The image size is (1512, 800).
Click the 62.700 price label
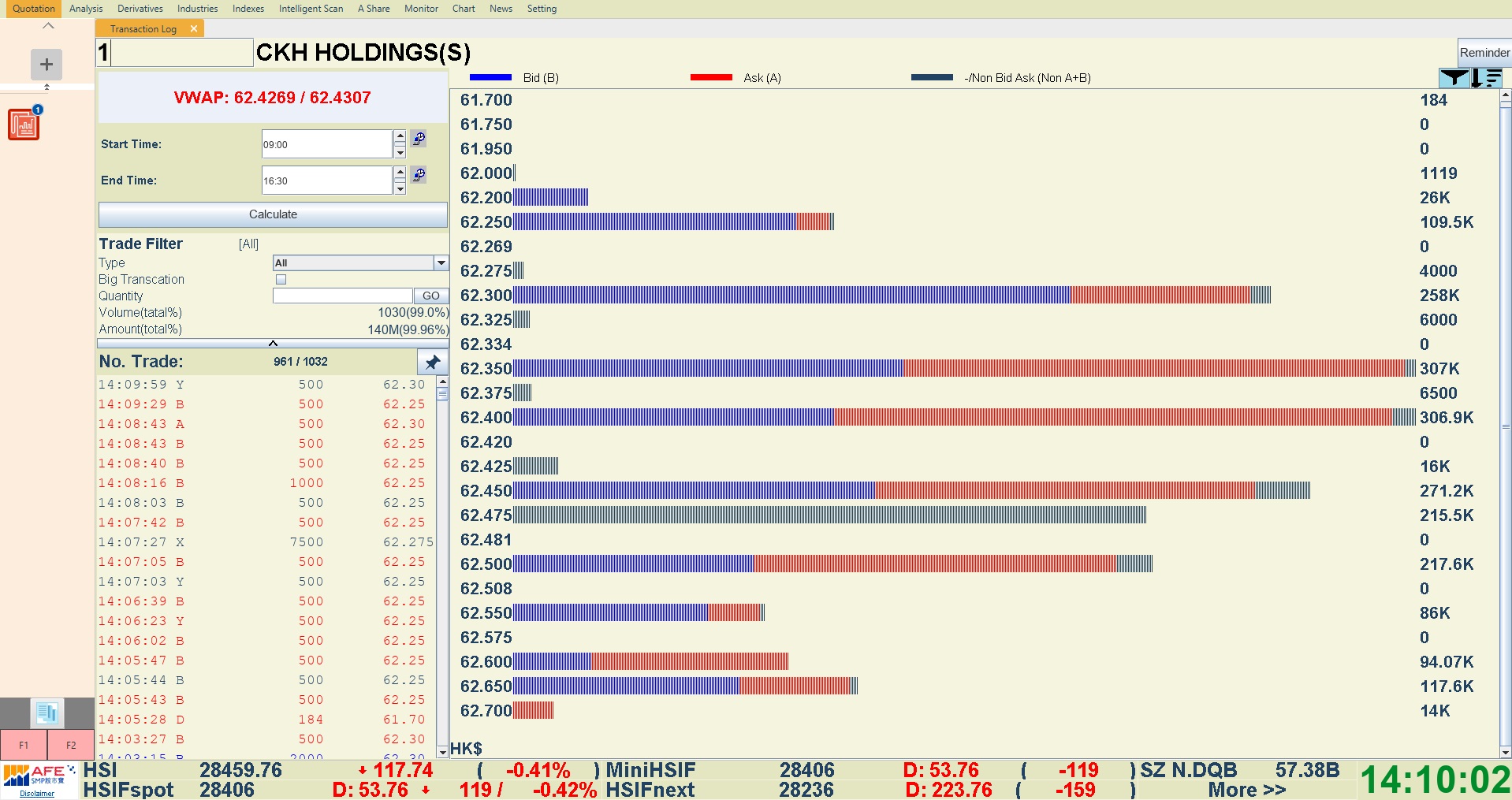(x=486, y=711)
